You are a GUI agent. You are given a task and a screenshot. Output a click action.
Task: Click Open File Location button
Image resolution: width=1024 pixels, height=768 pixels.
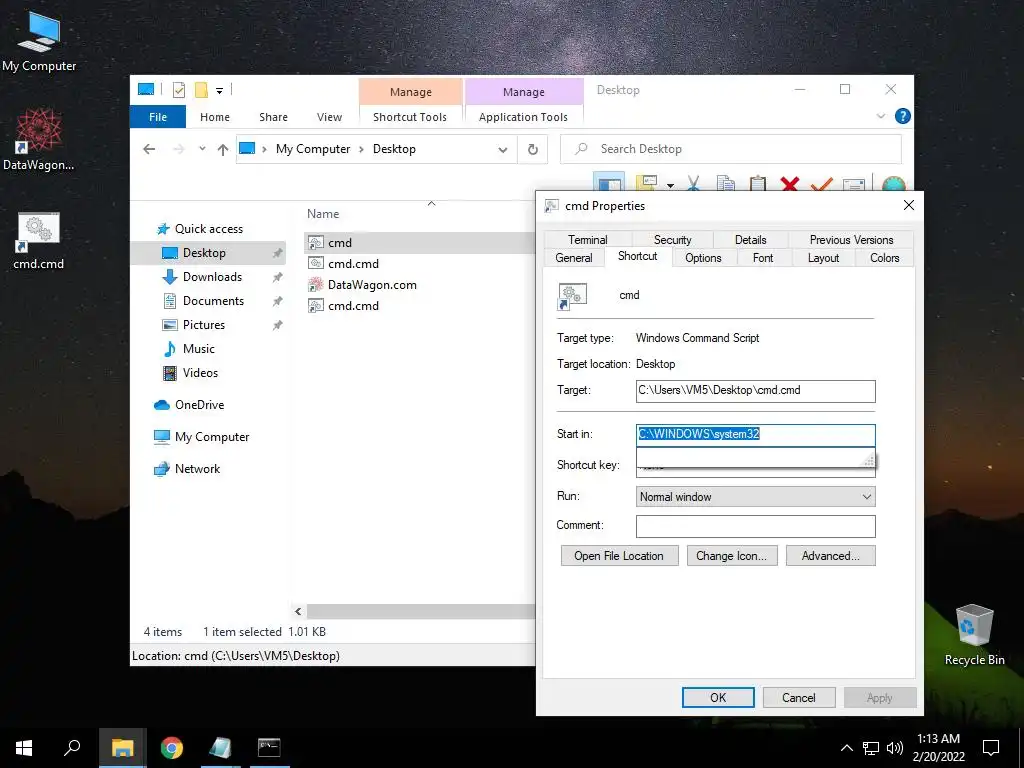point(619,556)
